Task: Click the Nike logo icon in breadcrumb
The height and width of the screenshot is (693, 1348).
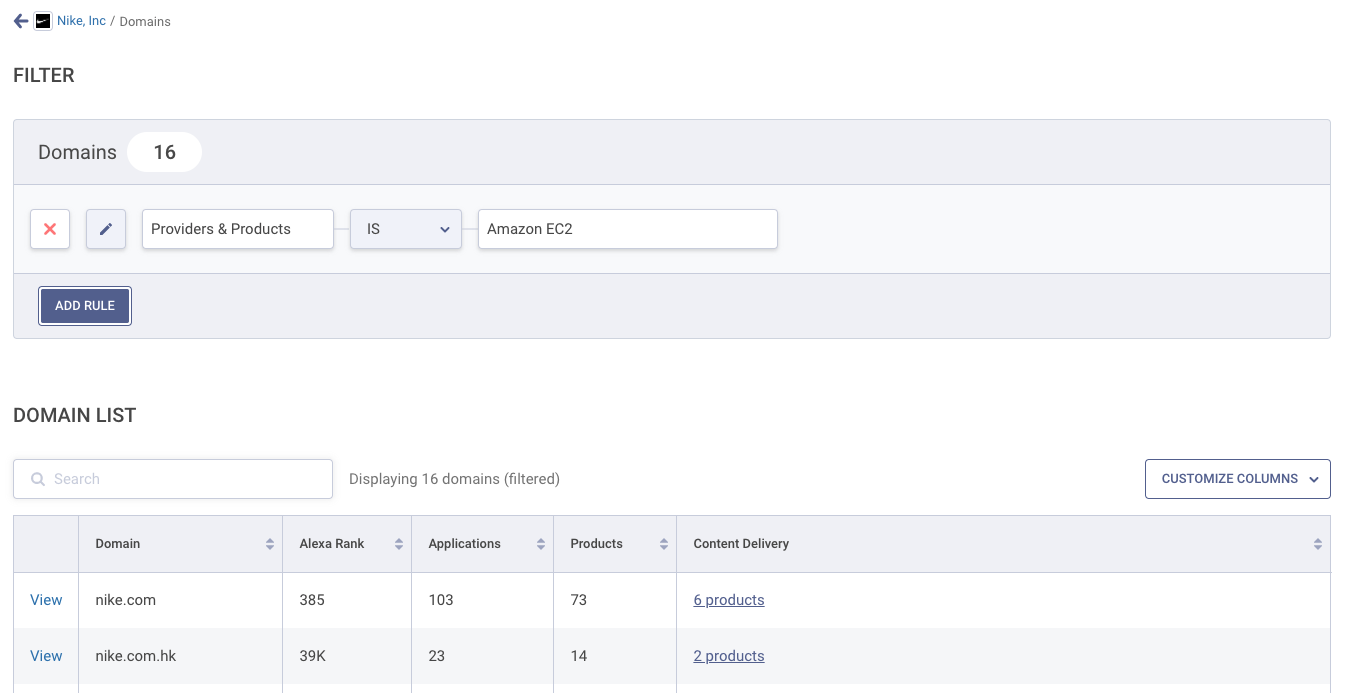Action: click(43, 21)
